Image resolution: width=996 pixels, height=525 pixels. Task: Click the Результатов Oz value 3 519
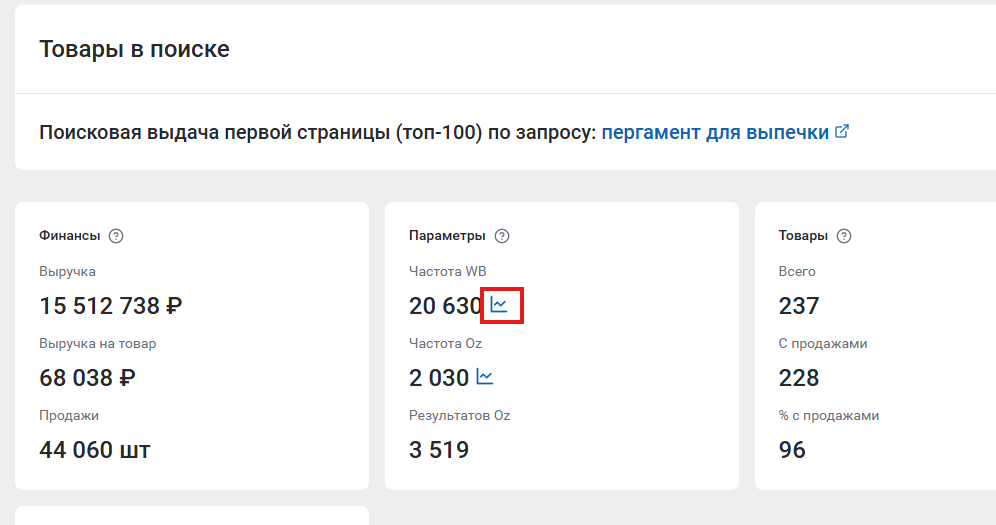tap(439, 449)
